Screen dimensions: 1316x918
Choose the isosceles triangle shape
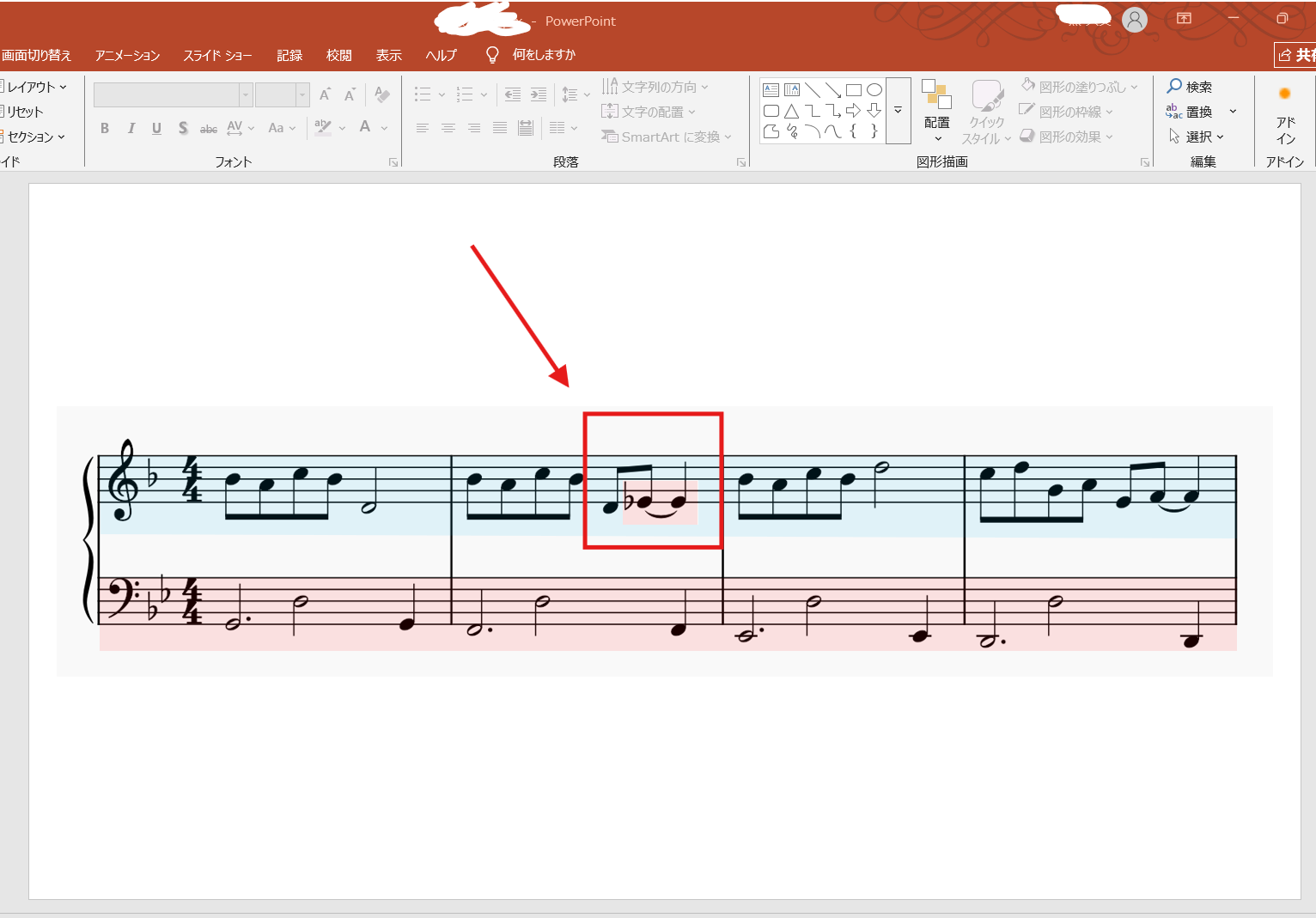pyautogui.click(x=792, y=111)
